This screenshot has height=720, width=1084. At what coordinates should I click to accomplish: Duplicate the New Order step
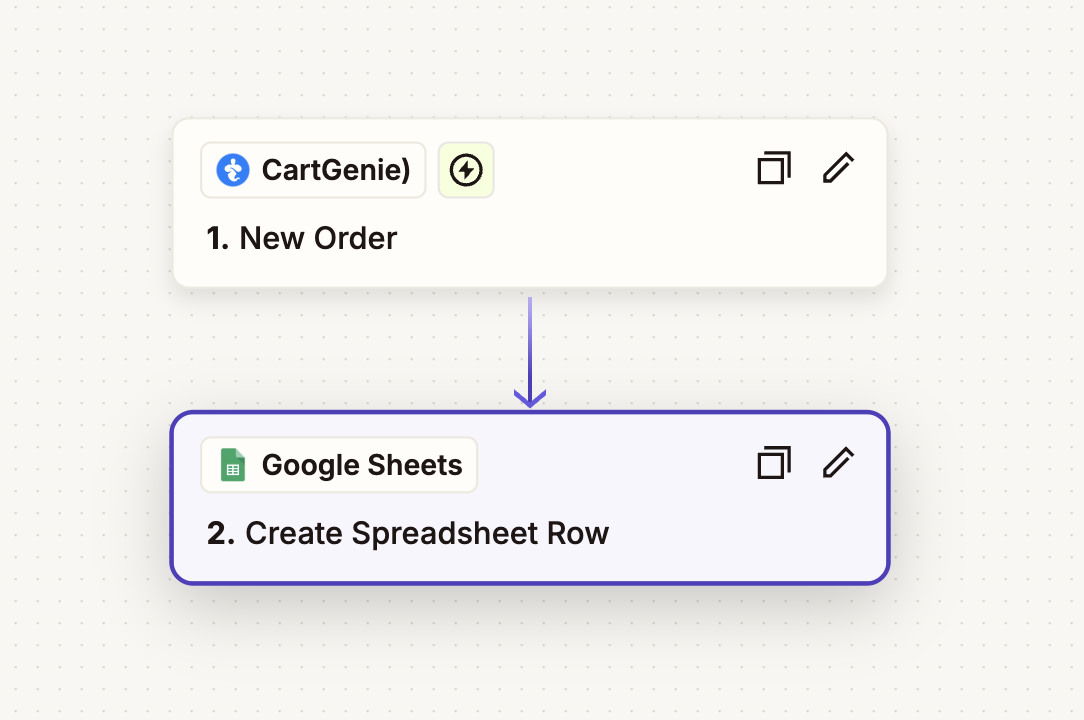tap(774, 168)
